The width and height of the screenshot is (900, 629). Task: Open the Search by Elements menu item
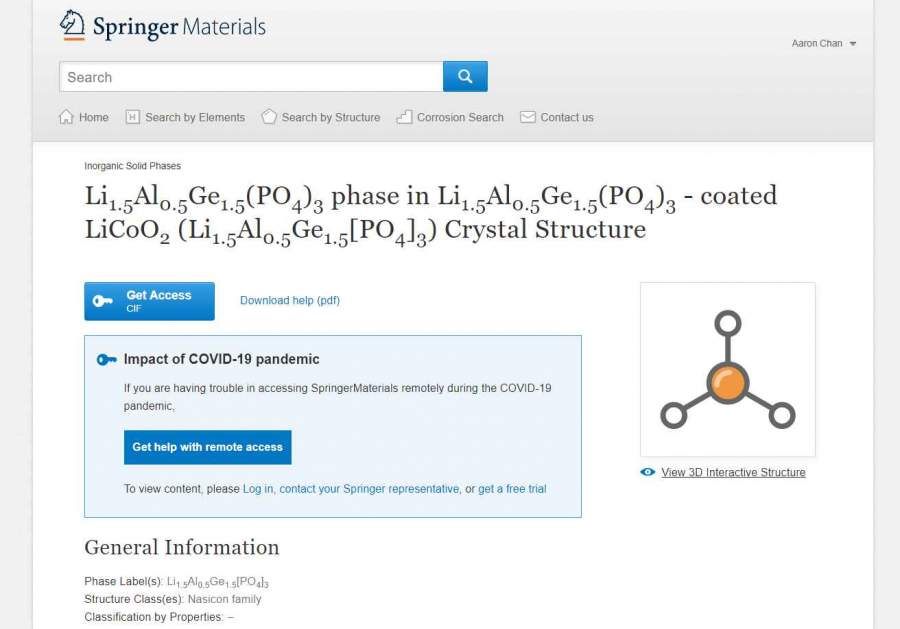[x=194, y=117]
